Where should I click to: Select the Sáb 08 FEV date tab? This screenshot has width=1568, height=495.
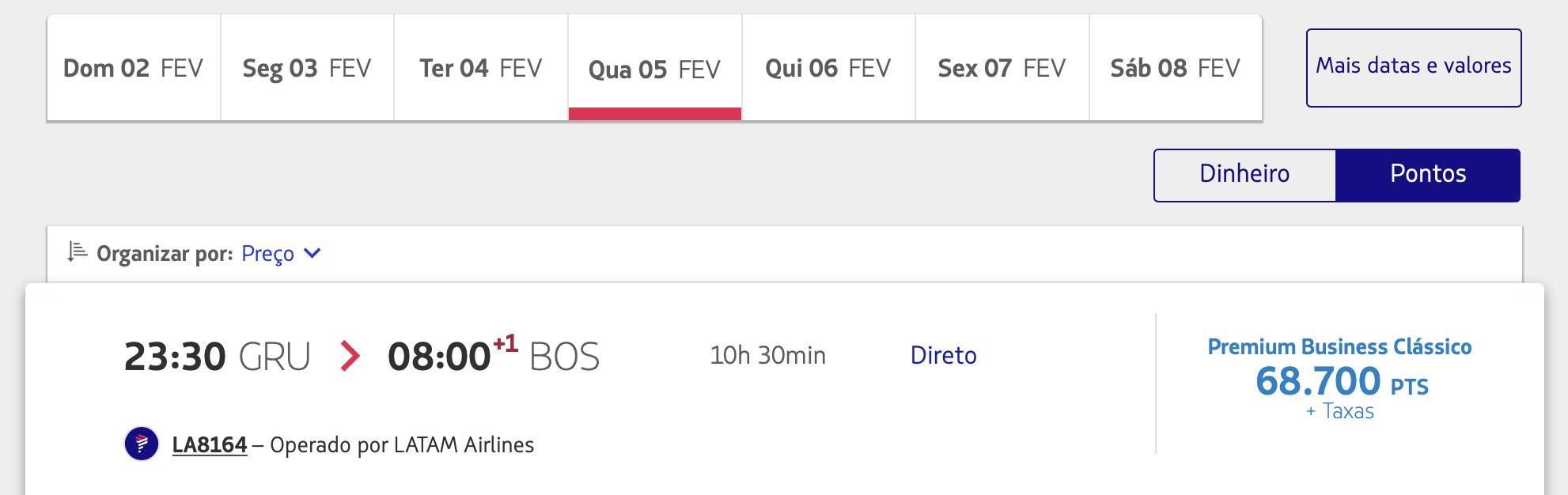(1176, 68)
